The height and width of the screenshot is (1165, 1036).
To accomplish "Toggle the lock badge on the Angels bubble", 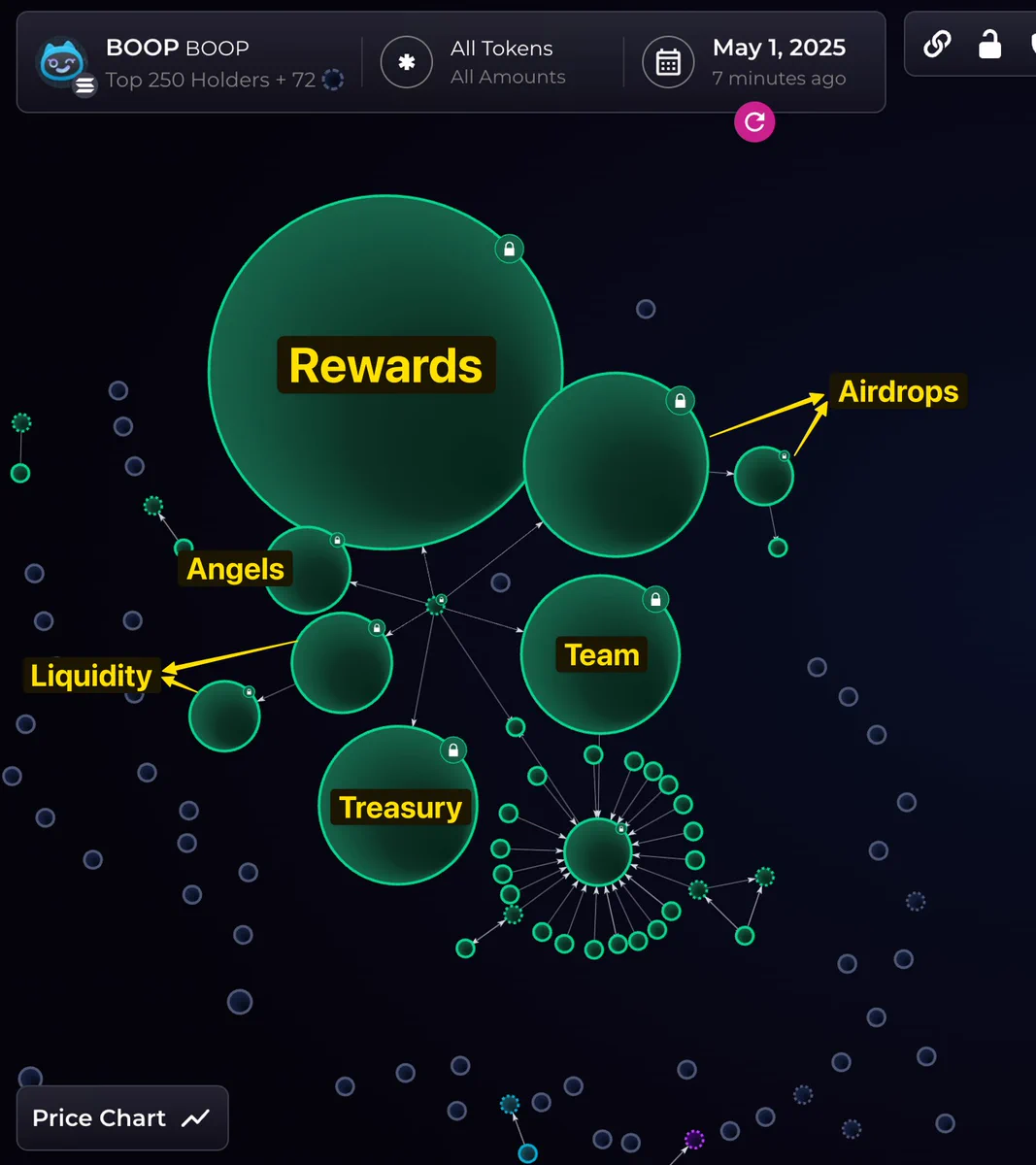I will [x=335, y=539].
